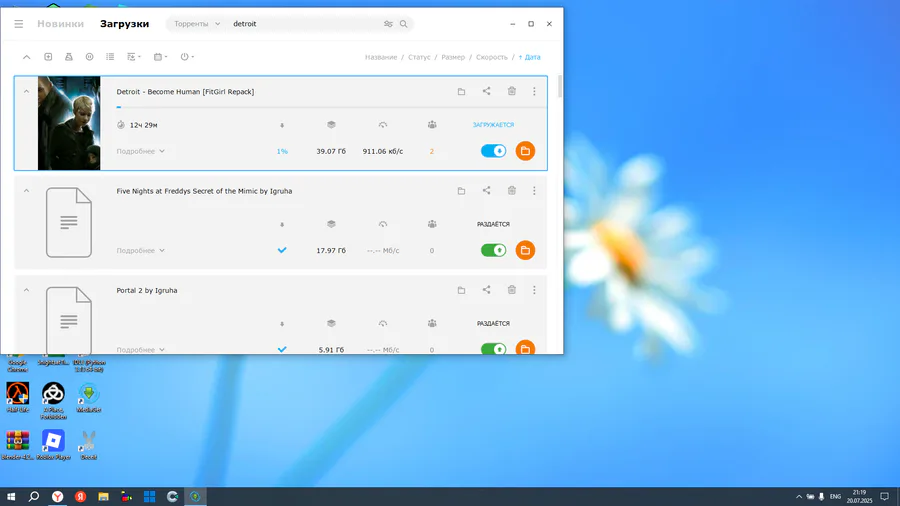Click the 17.97 Гб size value

click(331, 251)
